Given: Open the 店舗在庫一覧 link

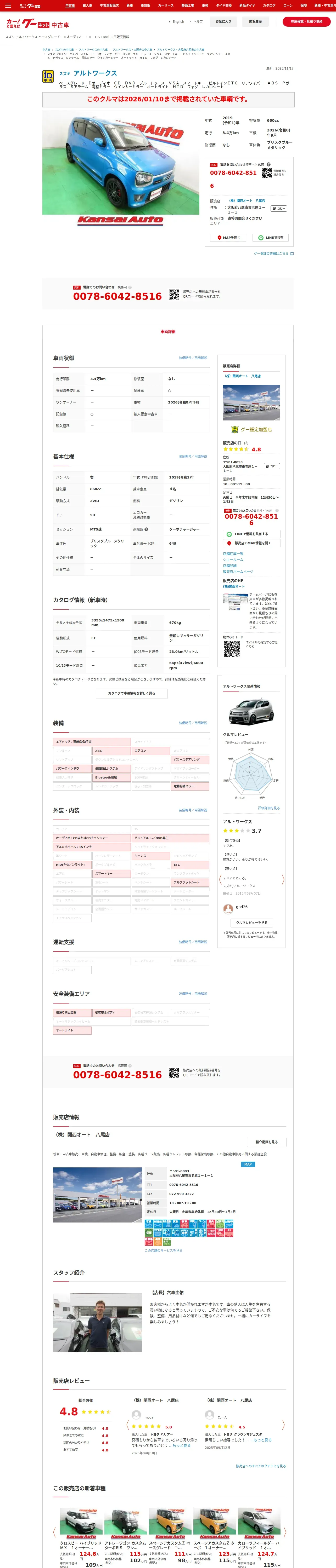Looking at the screenshot, I should pyautogui.click(x=233, y=554).
